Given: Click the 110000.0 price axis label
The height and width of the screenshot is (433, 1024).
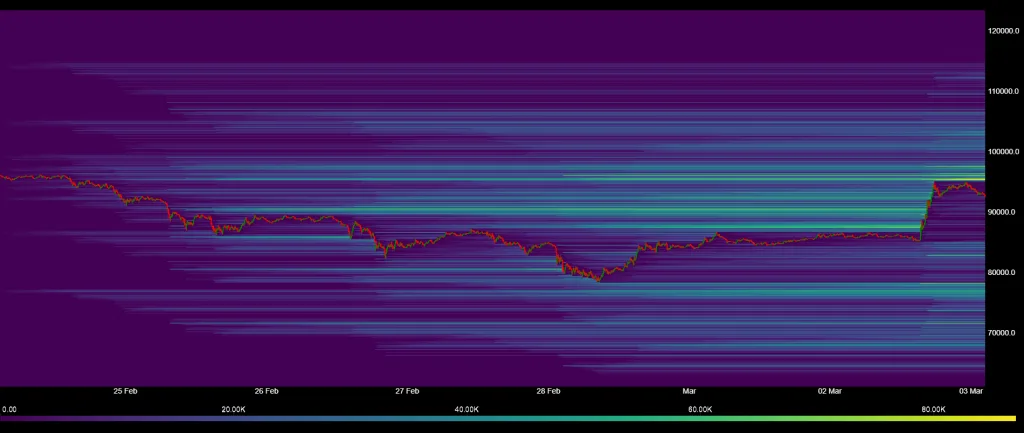Looking at the screenshot, I should click(x=1004, y=91).
